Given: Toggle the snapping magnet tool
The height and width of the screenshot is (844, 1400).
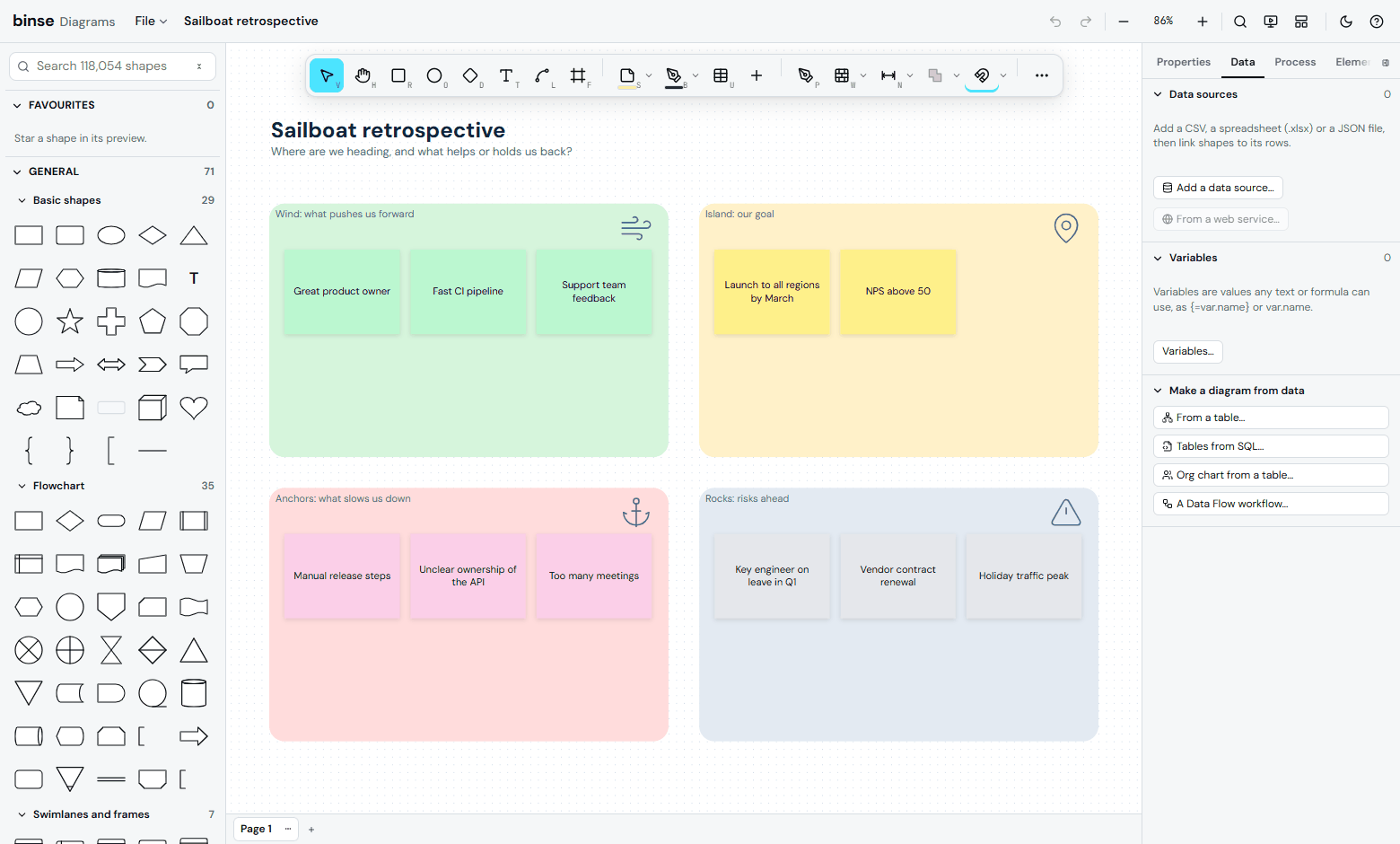Looking at the screenshot, I should click(x=982, y=75).
